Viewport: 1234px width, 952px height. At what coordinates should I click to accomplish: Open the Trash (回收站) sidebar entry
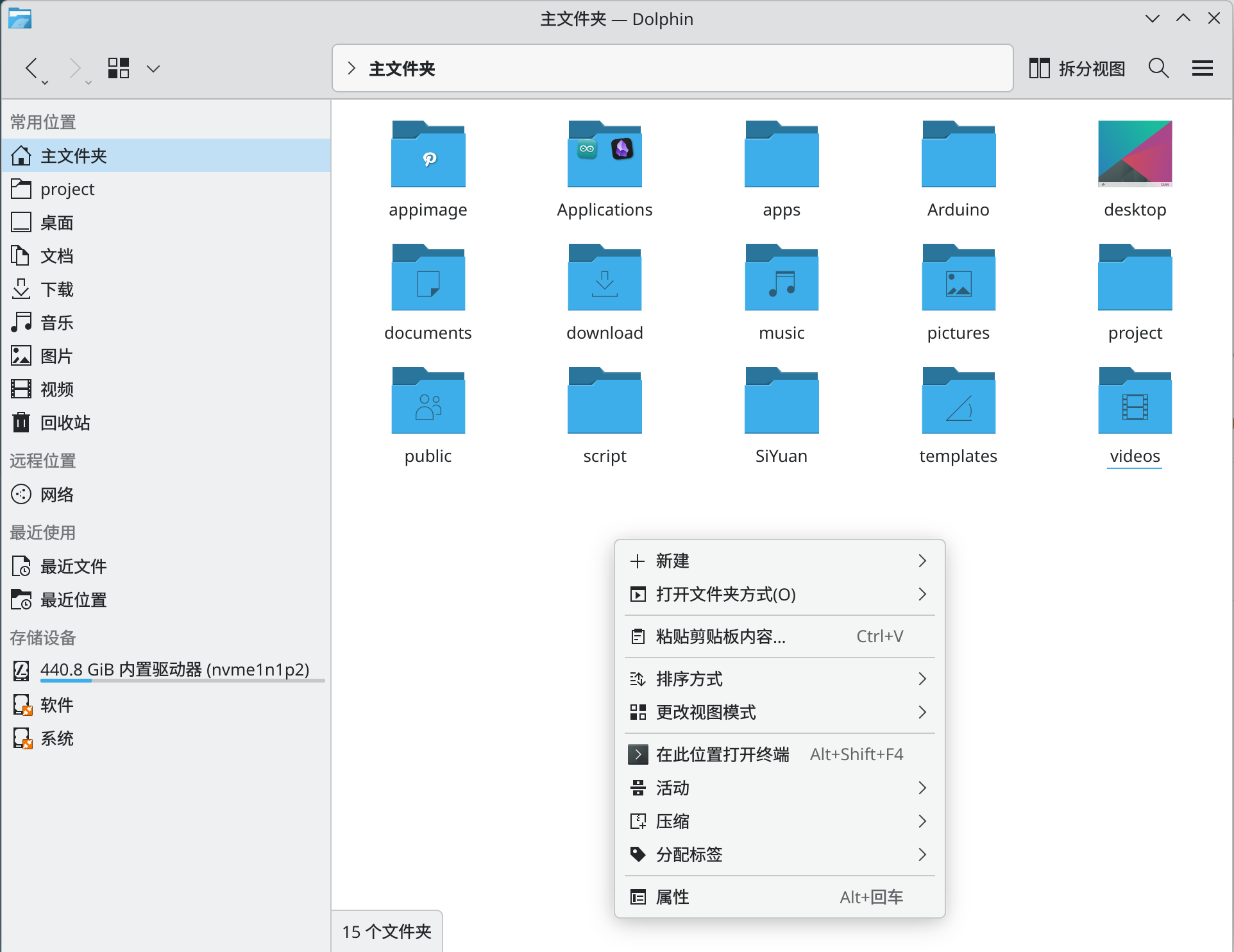point(64,423)
